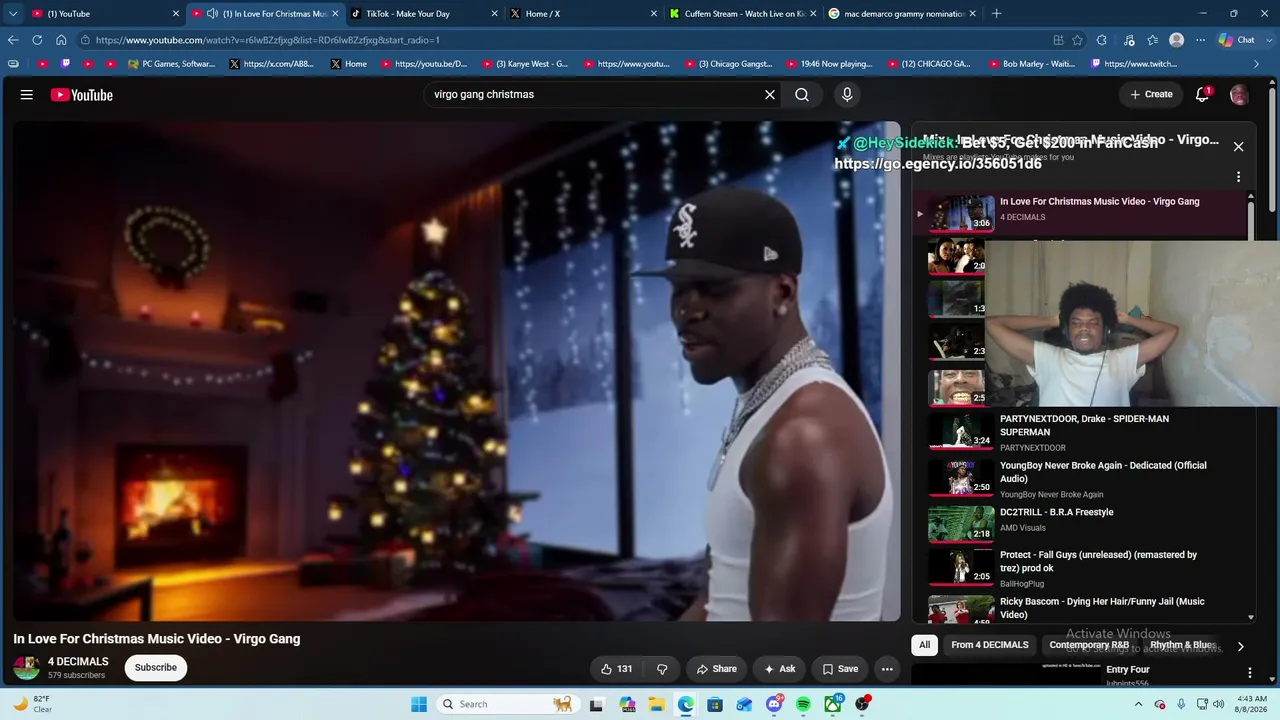This screenshot has width=1280, height=720.
Task: Open the browser Copilot Chat button
Action: (1237, 40)
